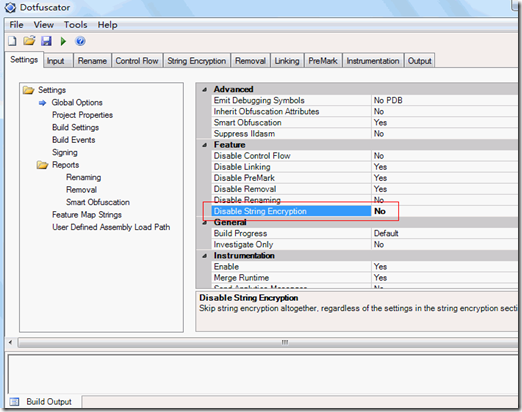522x412 pixels.
Task: Collapse the Instrumentation property group
Action: (x=205, y=256)
